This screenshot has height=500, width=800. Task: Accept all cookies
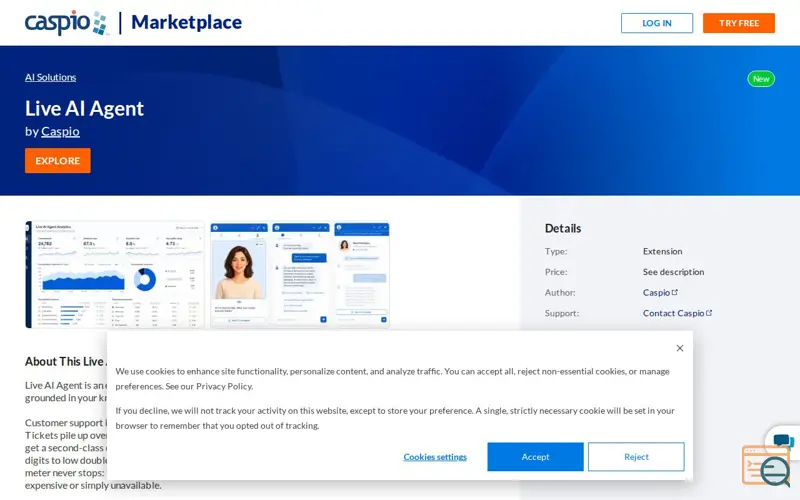(x=535, y=457)
